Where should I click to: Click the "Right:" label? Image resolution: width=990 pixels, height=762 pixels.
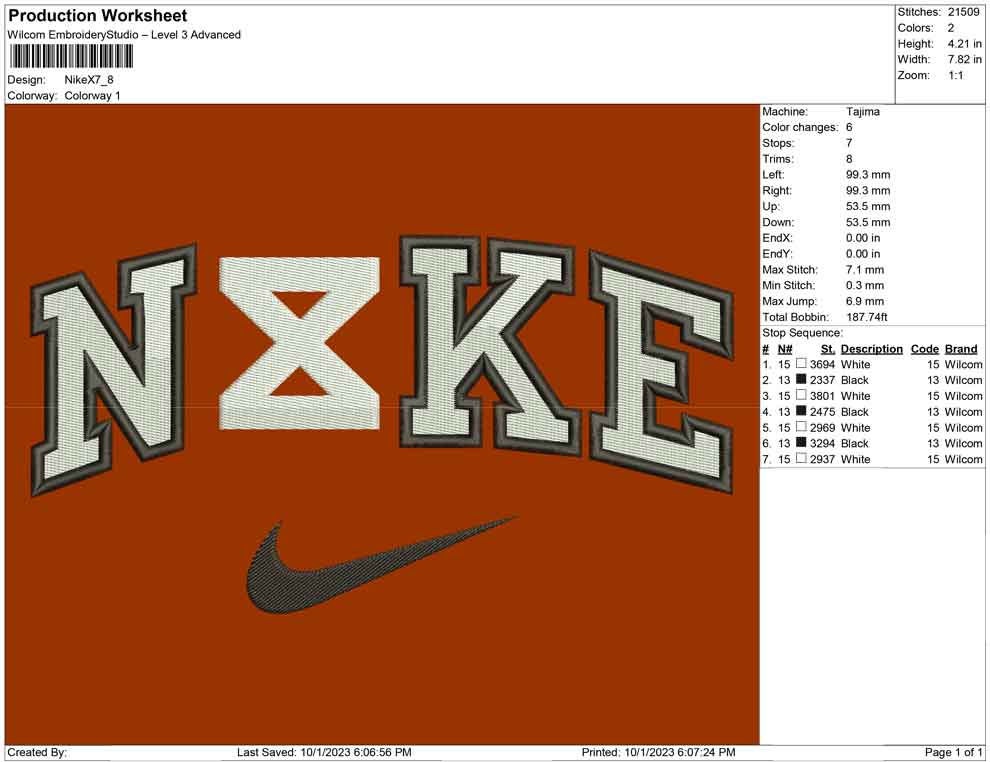coord(777,190)
